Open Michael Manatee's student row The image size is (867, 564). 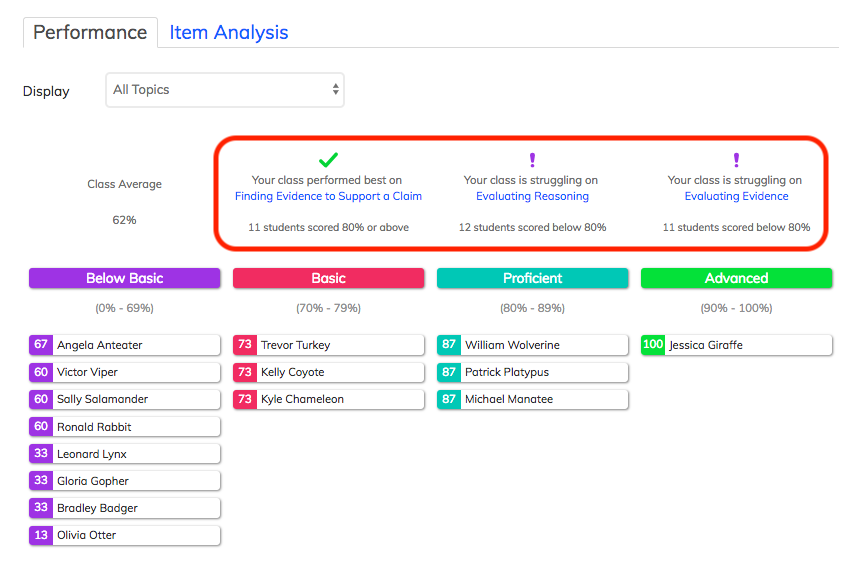click(532, 399)
